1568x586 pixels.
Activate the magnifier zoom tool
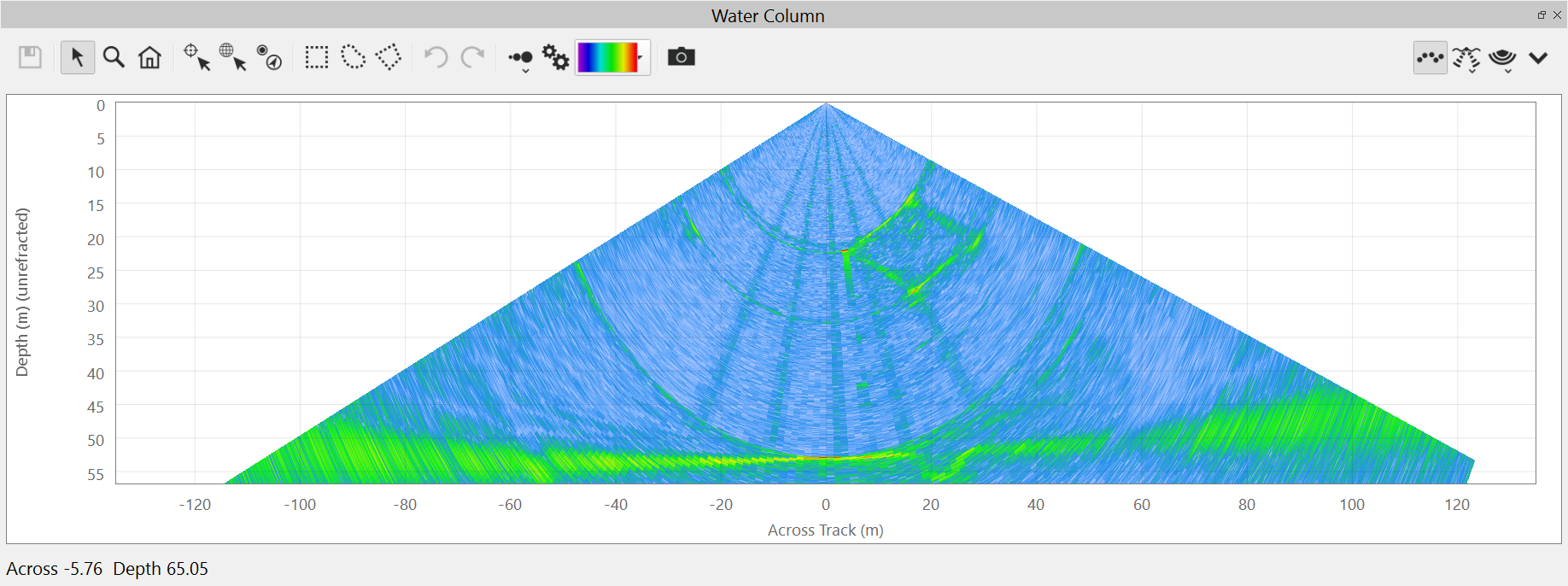(x=114, y=57)
